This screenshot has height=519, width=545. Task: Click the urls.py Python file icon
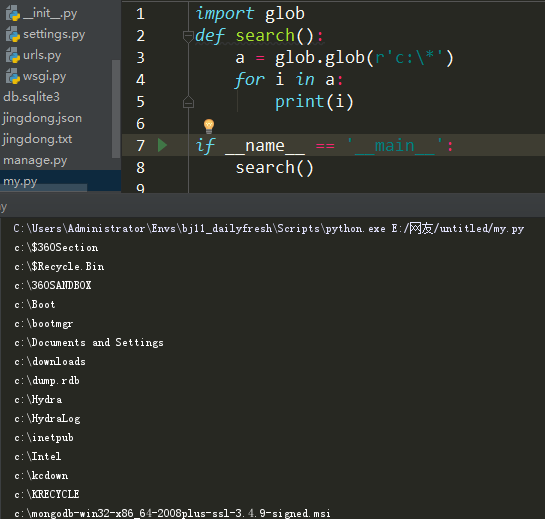(x=13, y=55)
